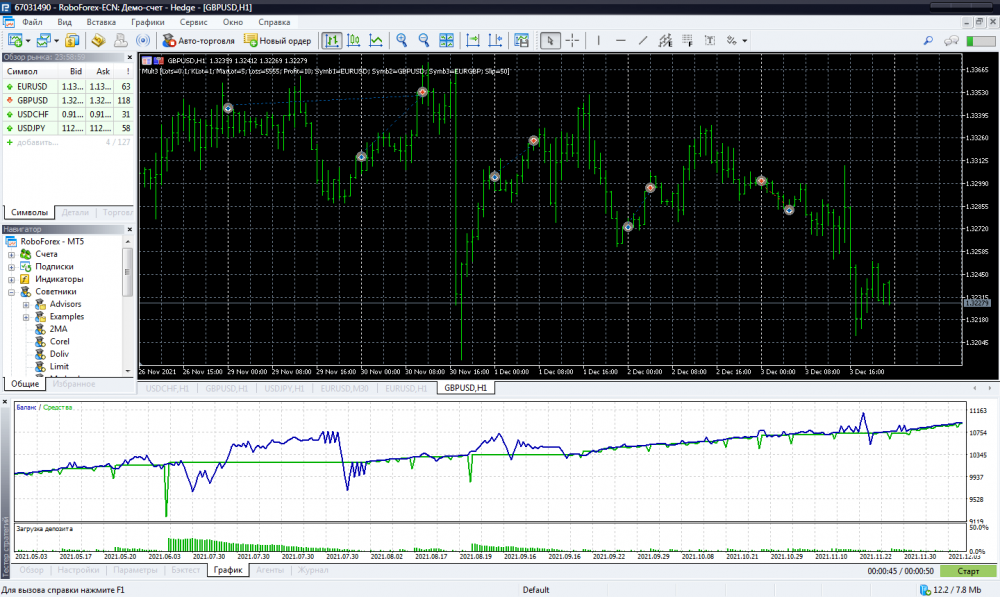Viewport: 1000px width, 597px height.
Task: Select the vertical line drawing tool
Action: [598, 41]
